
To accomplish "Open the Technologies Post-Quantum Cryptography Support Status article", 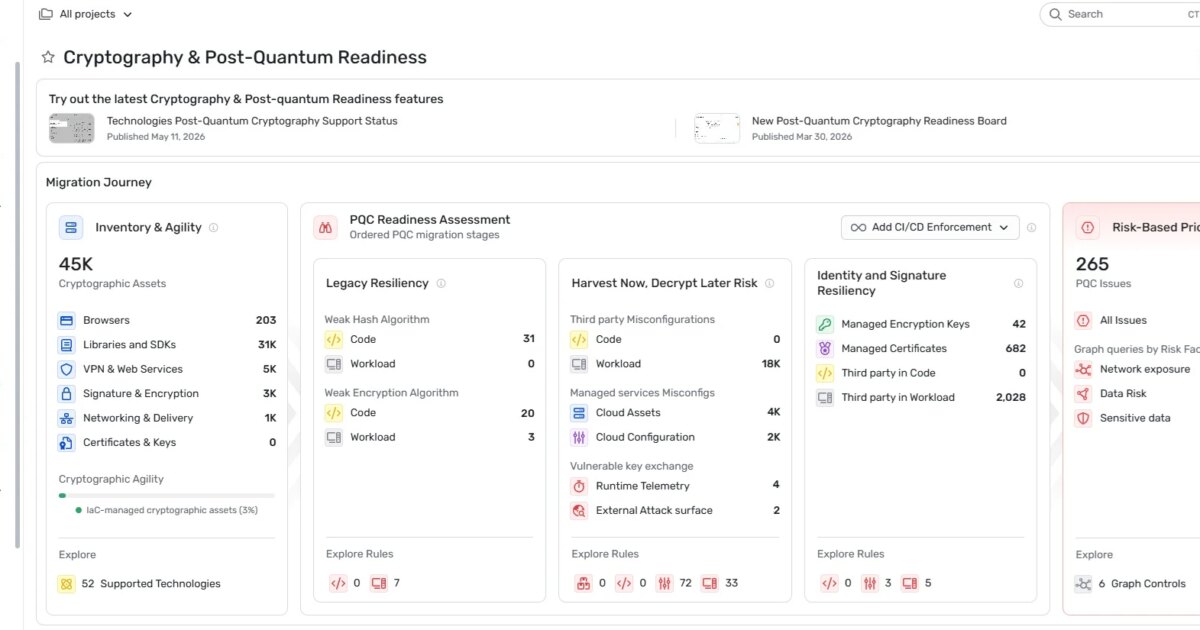I will click(x=252, y=121).
